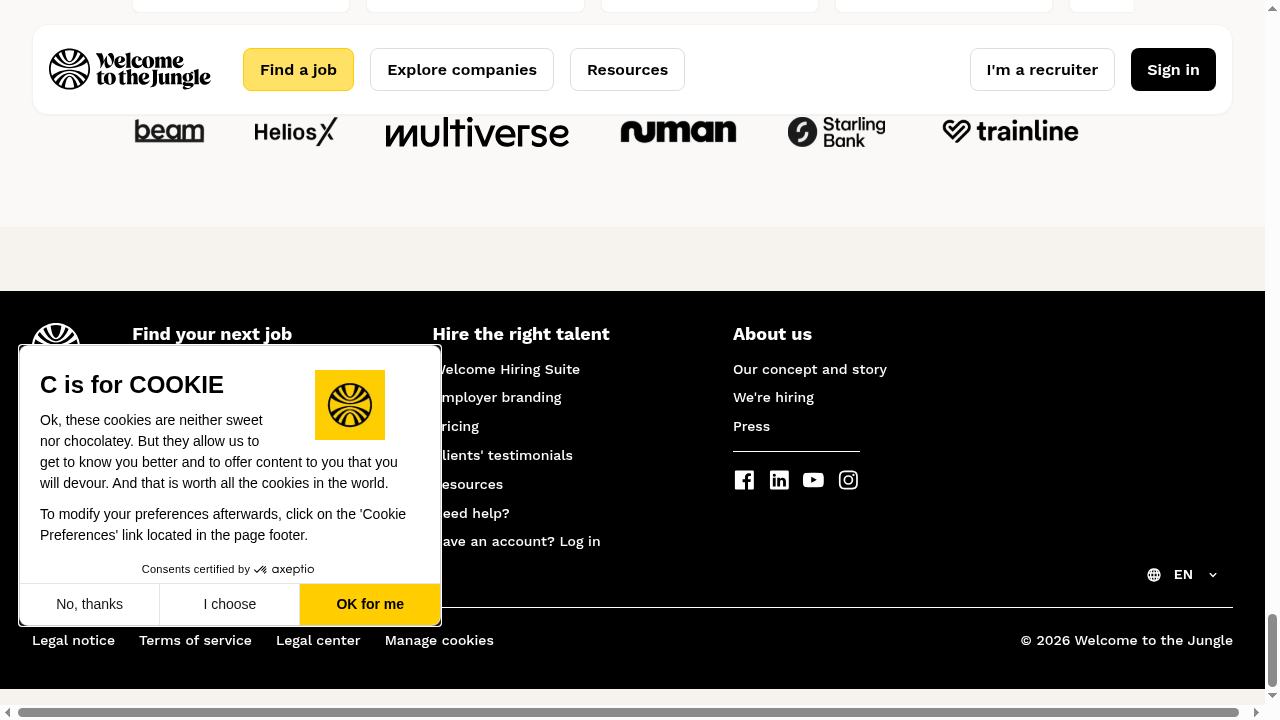The width and height of the screenshot is (1280, 720).
Task: Open the Facebook social icon
Action: 744,480
